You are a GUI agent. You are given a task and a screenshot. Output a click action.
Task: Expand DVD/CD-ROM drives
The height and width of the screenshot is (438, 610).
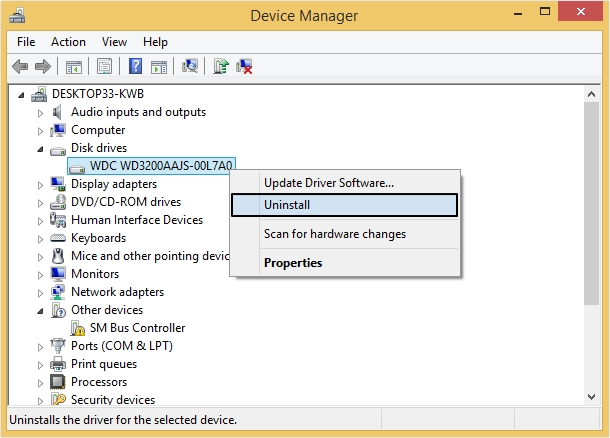tap(40, 203)
